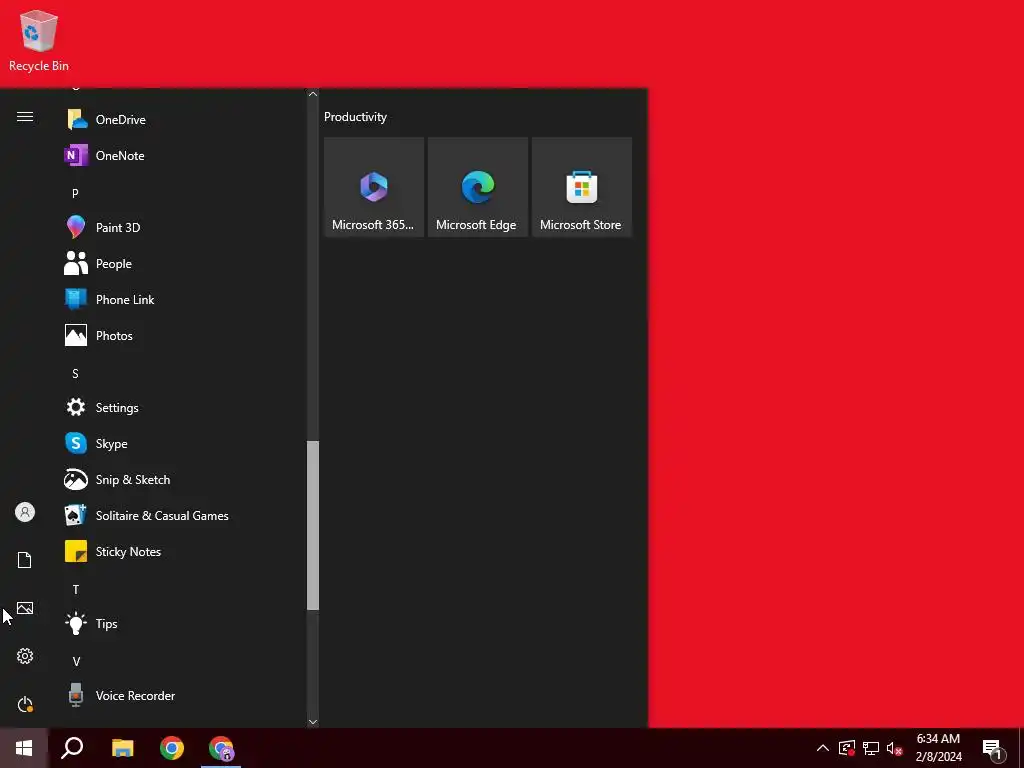Open Settings gear in the Start sidebar
The height and width of the screenshot is (768, 1024).
[x=25, y=656]
